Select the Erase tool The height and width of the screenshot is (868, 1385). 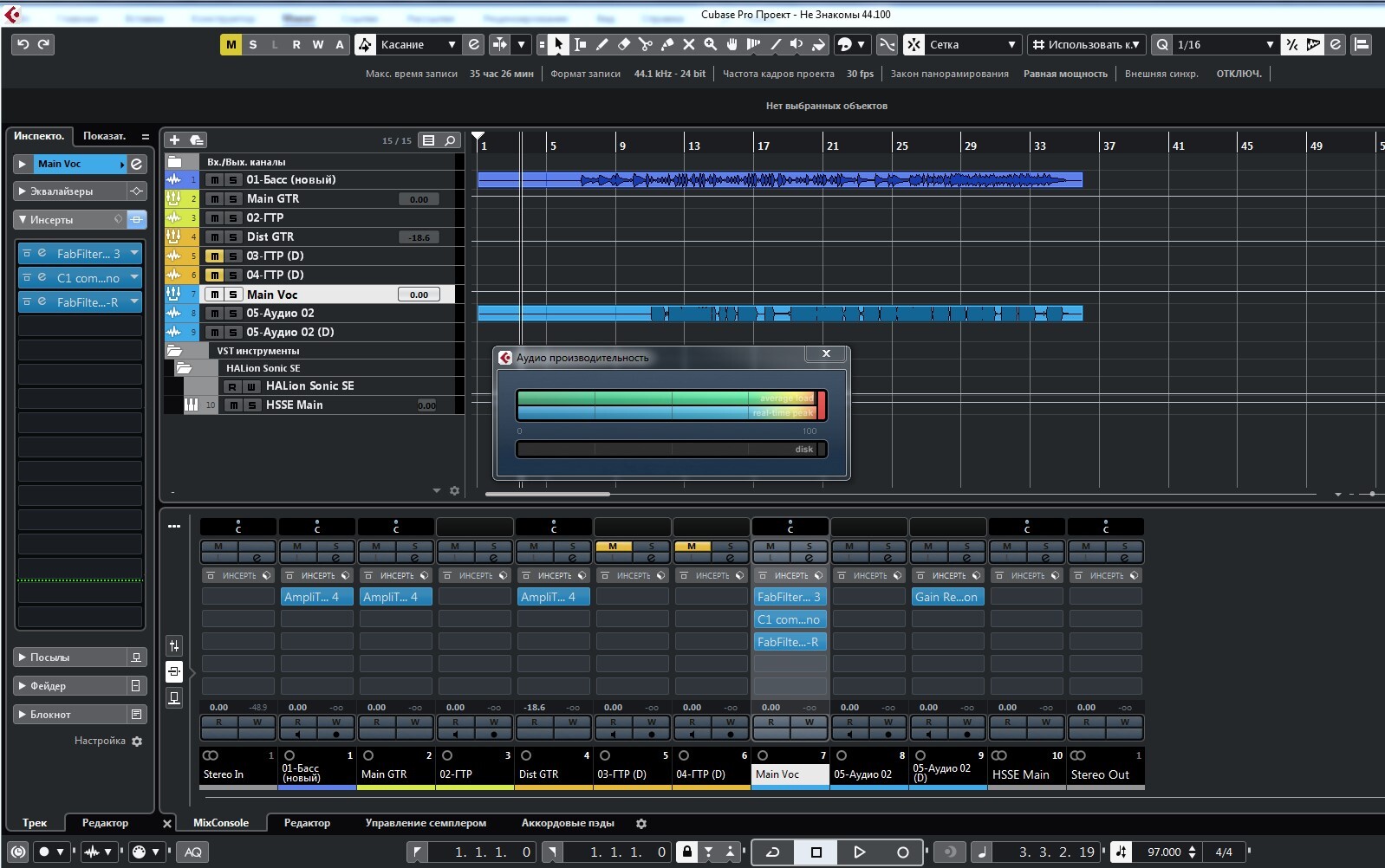click(624, 44)
